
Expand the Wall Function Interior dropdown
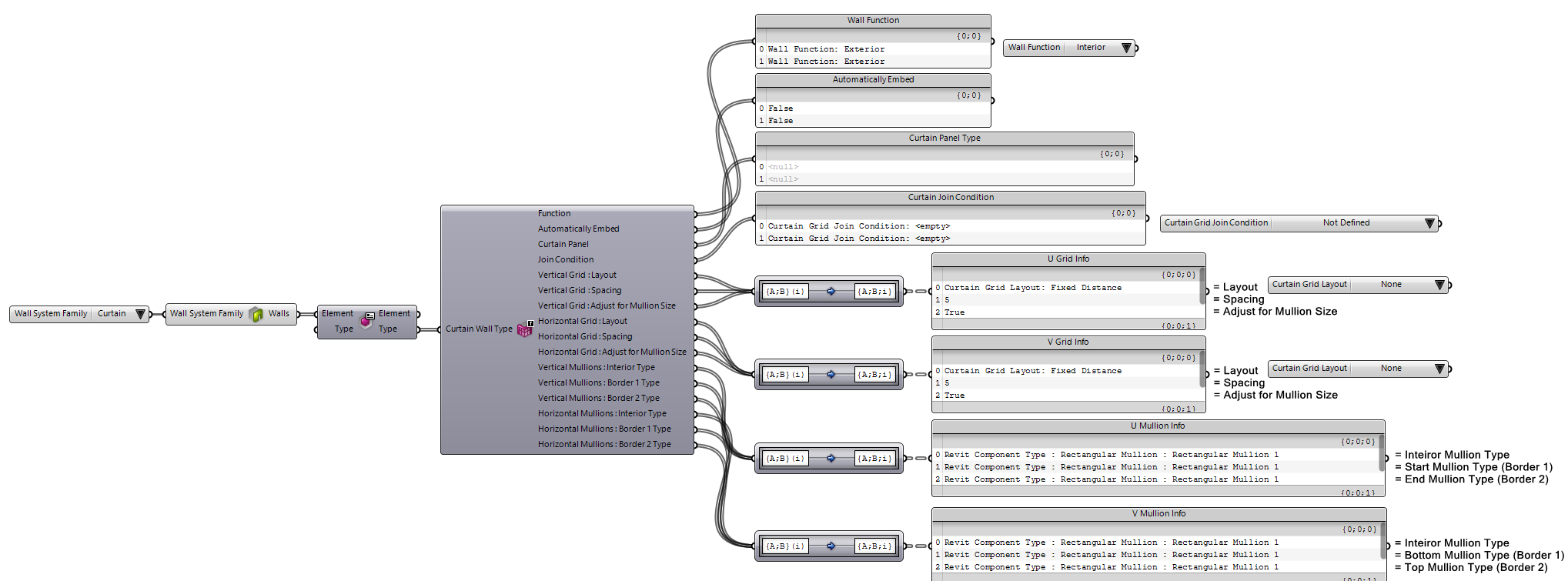pyautogui.click(x=1126, y=48)
